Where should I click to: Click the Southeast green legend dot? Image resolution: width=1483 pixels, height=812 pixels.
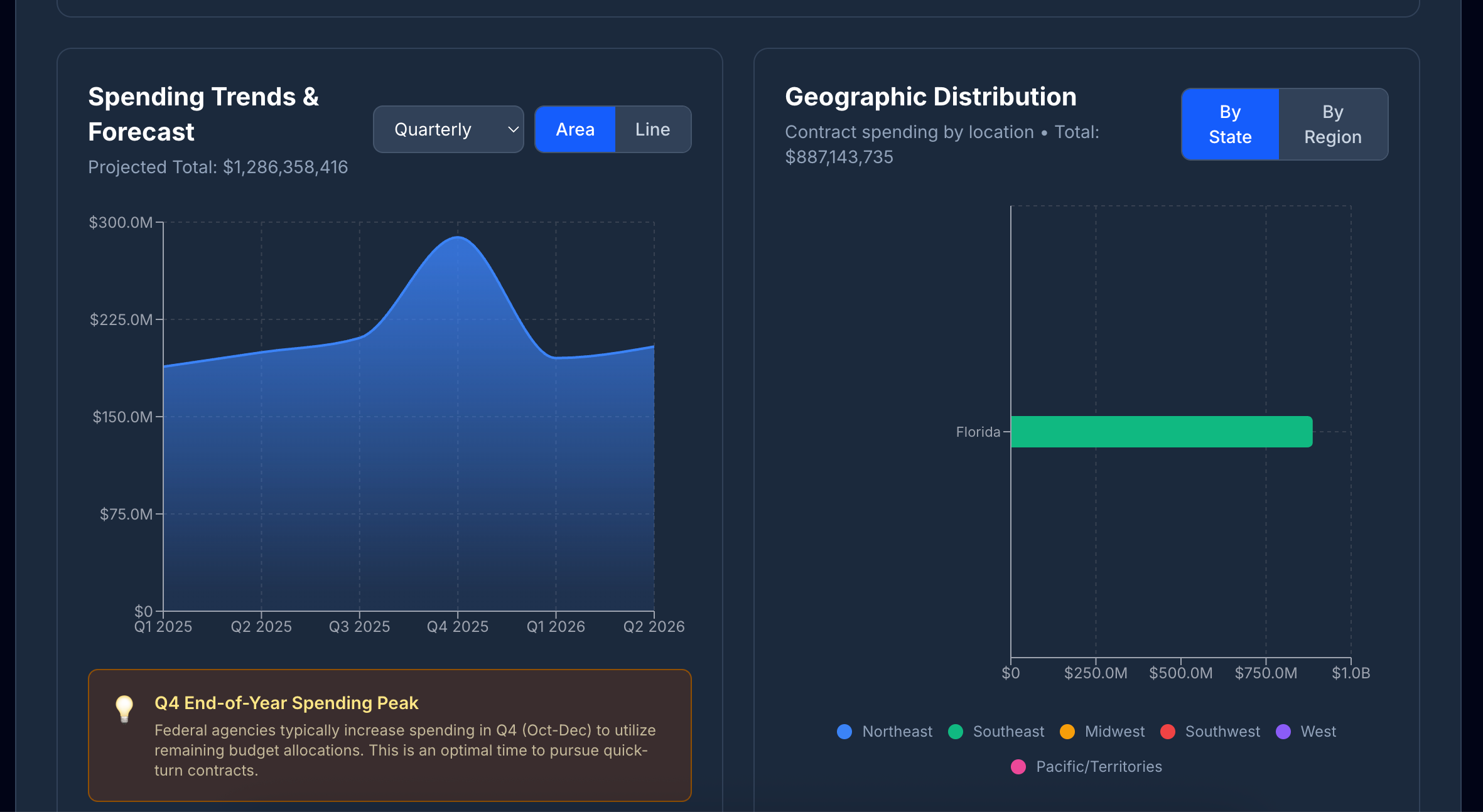pyautogui.click(x=956, y=732)
